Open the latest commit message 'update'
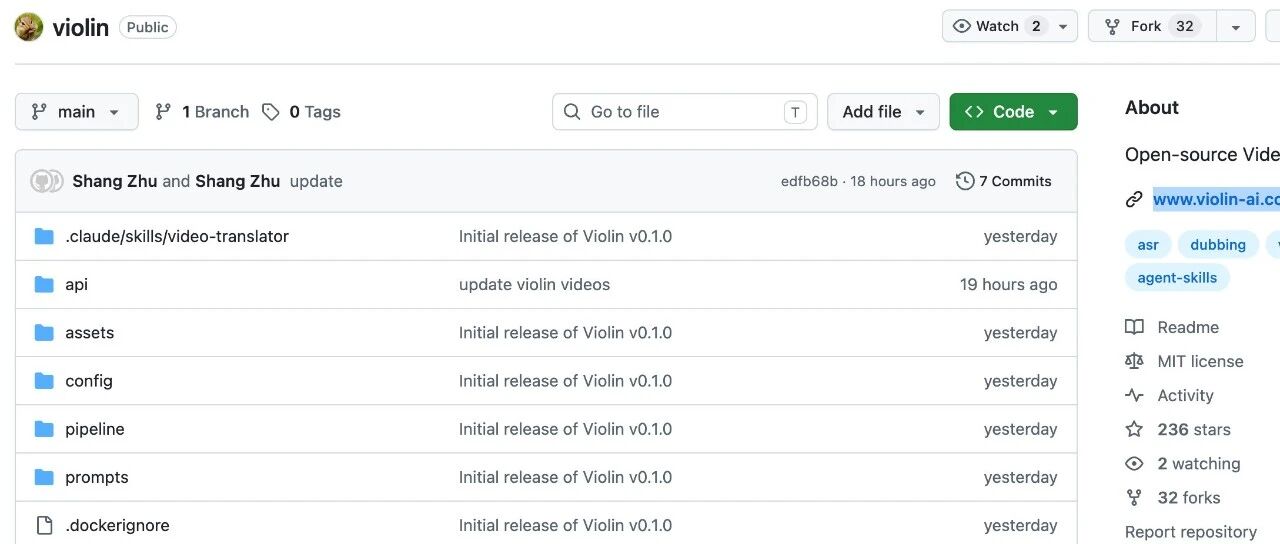Viewport: 1280px width, 544px height. [x=316, y=181]
